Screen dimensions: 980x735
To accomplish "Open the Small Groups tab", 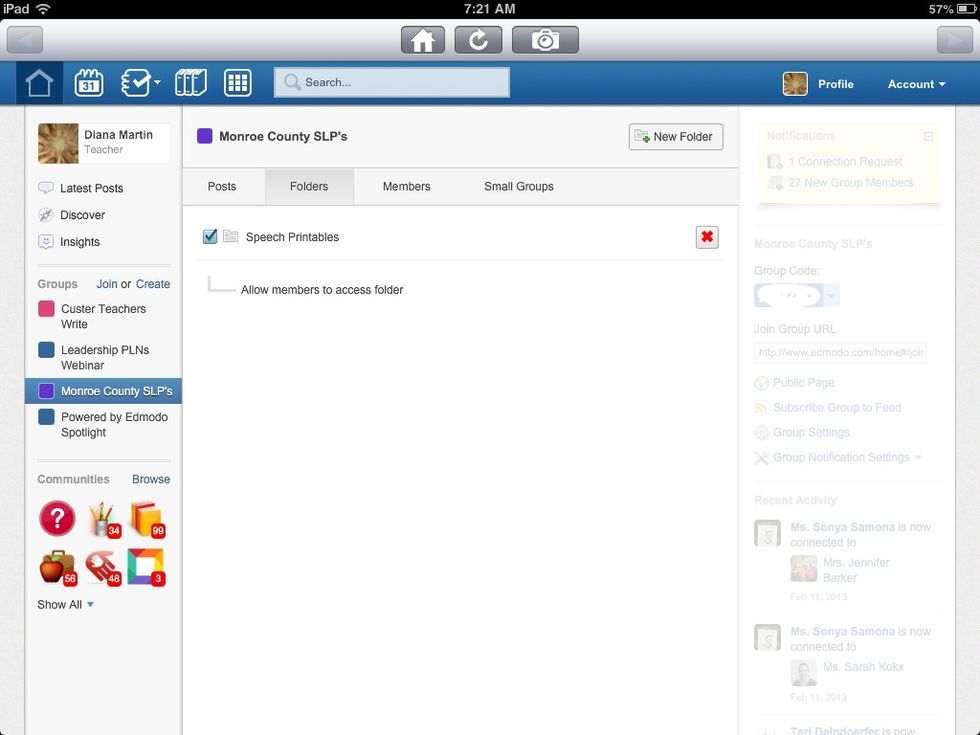I will (519, 186).
